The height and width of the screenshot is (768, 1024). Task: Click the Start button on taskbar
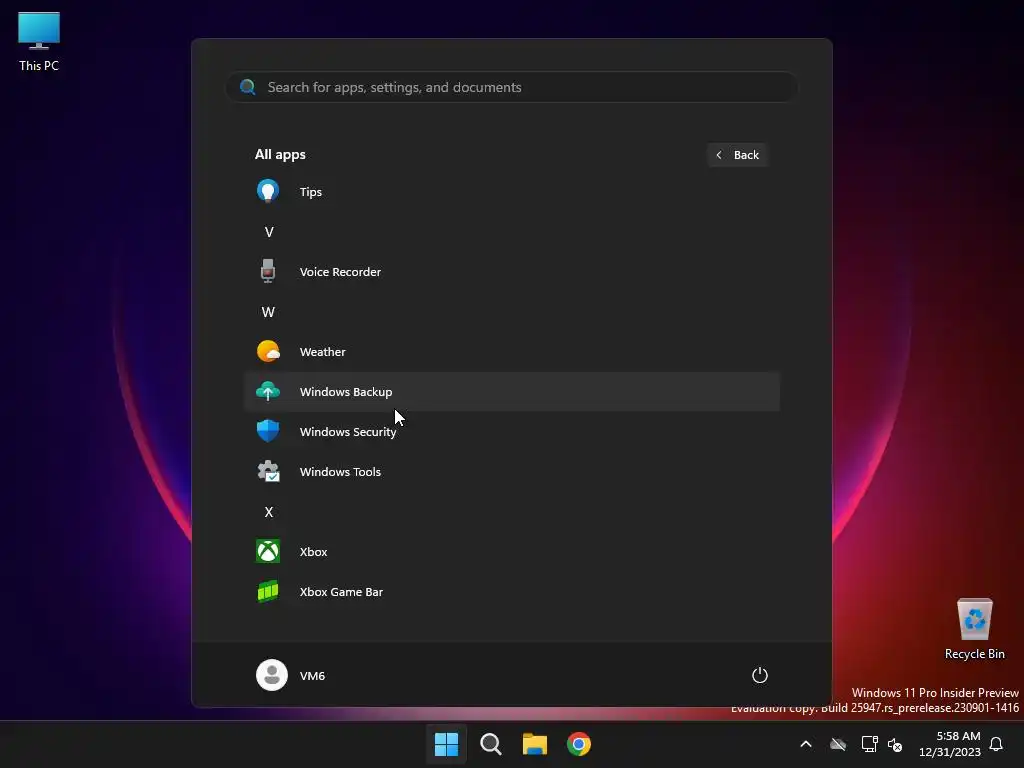tap(447, 744)
